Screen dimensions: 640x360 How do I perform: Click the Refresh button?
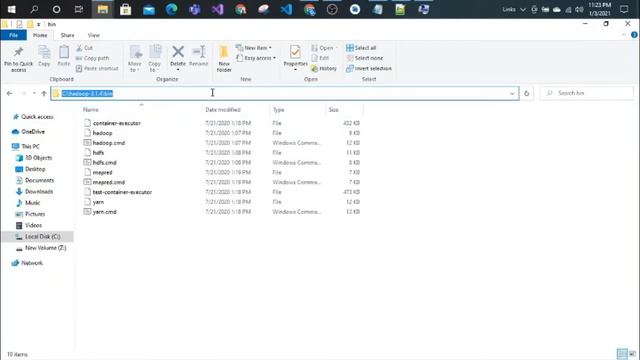pyautogui.click(x=527, y=93)
